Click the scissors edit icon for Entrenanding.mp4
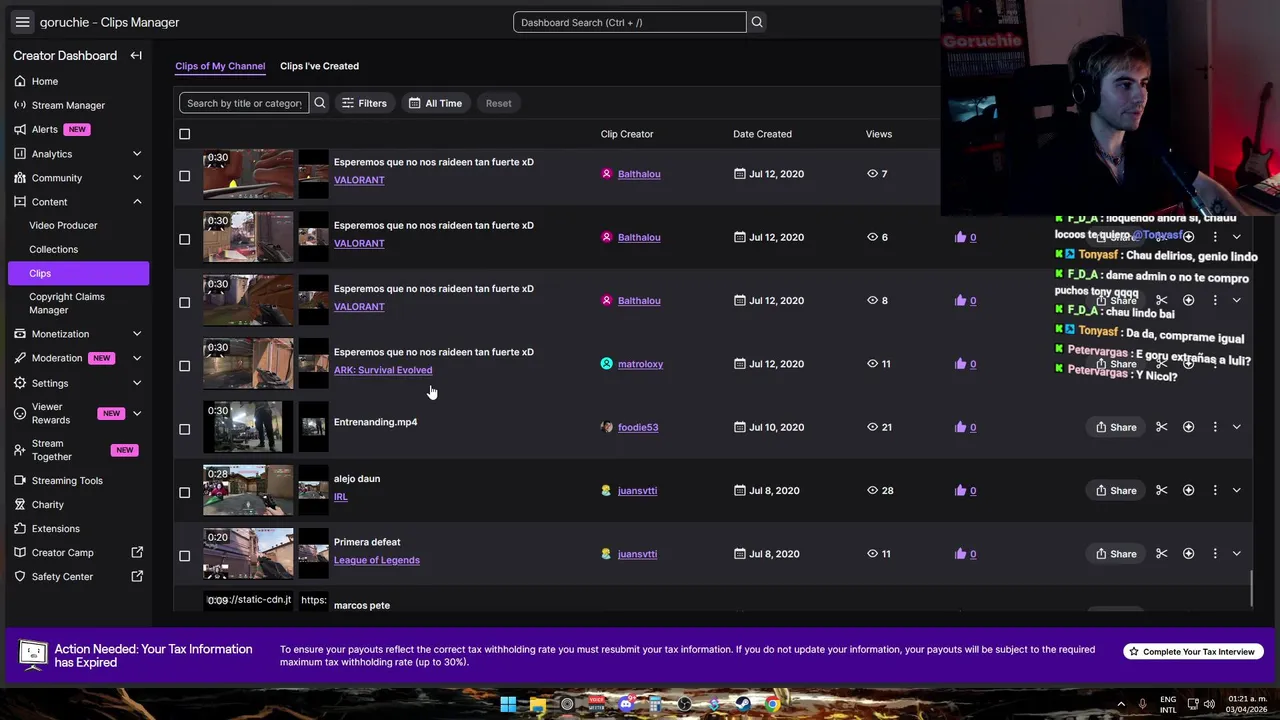Viewport: 1280px width, 720px height. point(1162,427)
